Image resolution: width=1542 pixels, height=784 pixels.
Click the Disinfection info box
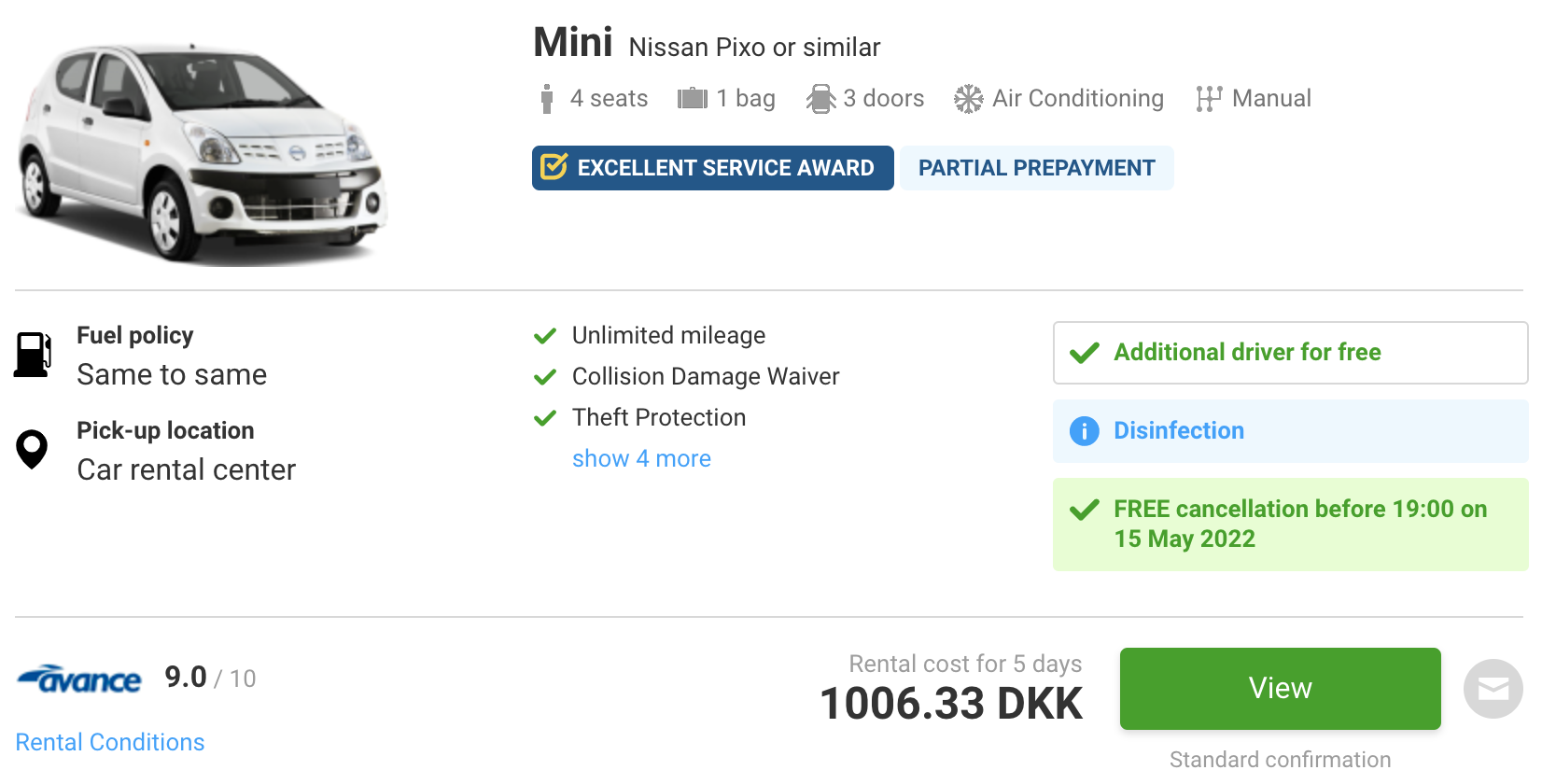(x=1291, y=431)
